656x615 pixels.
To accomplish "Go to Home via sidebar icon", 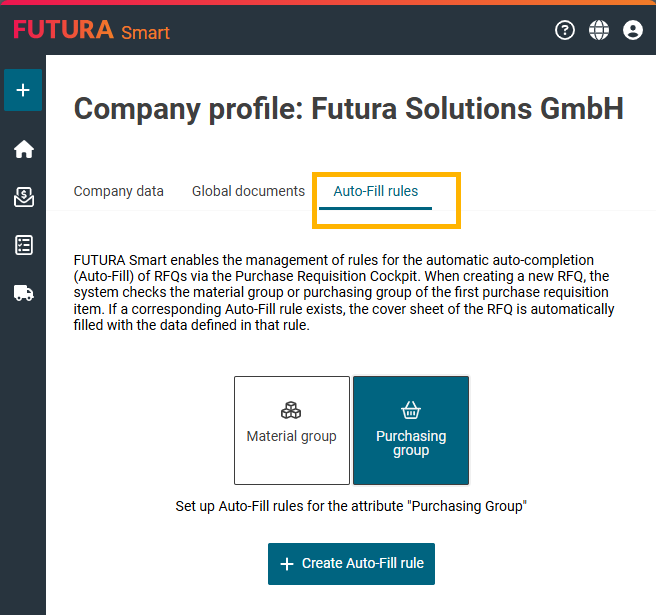I will [23, 149].
